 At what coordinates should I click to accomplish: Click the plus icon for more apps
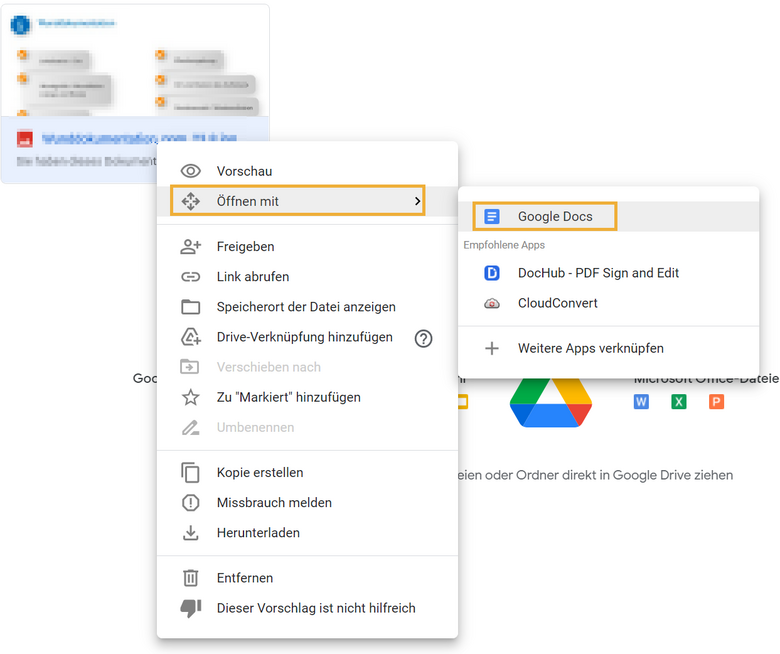tap(492, 348)
